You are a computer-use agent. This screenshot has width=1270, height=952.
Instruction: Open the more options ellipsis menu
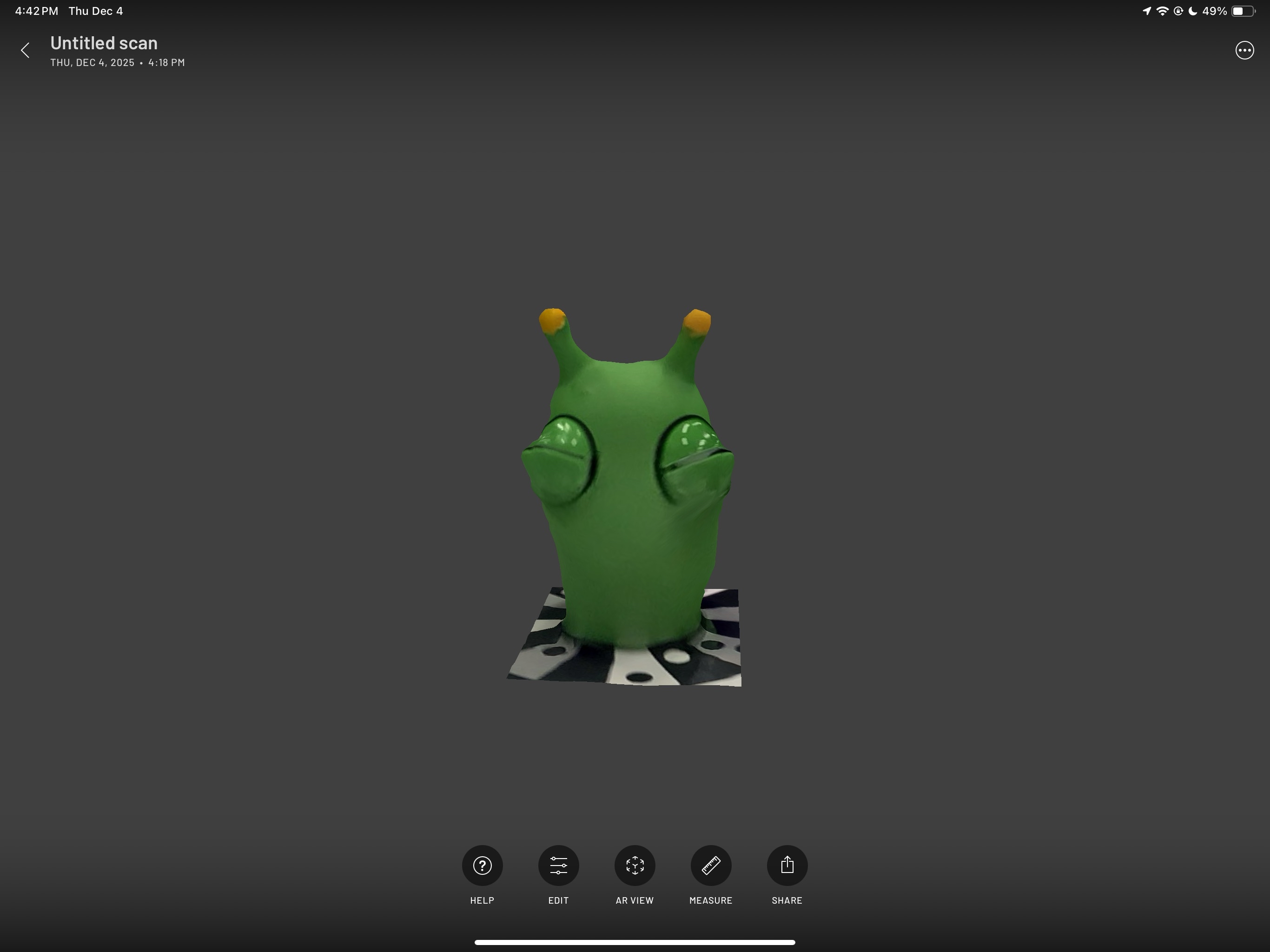coord(1244,51)
